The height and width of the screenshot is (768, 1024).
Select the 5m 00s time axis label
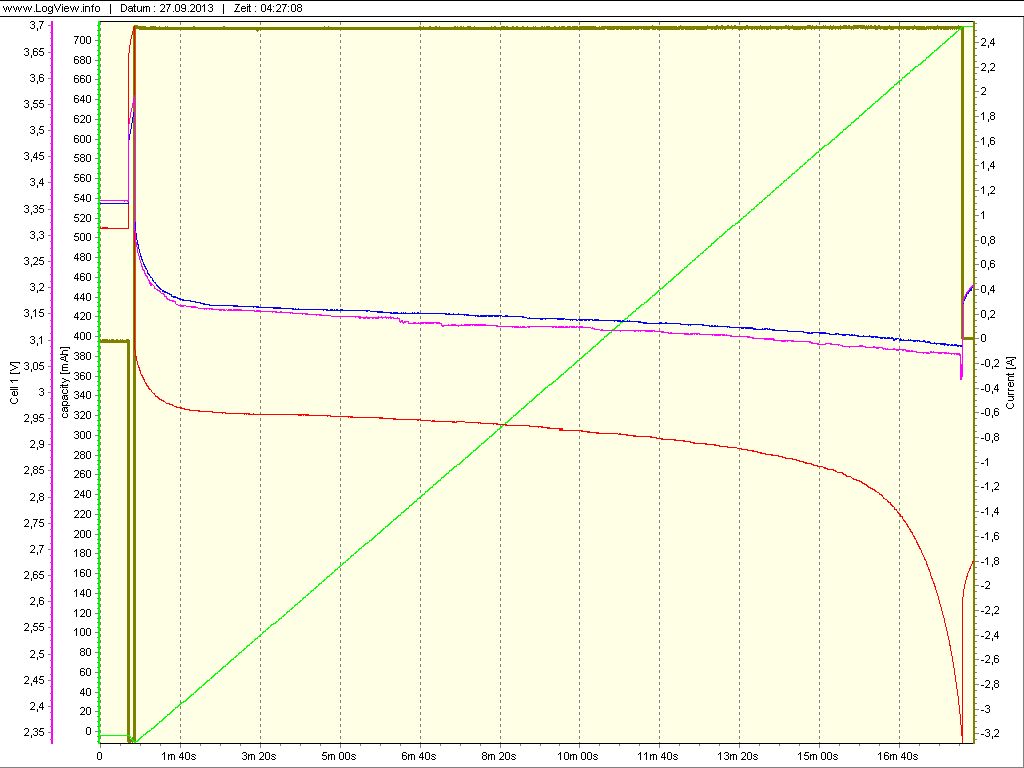[x=340, y=756]
